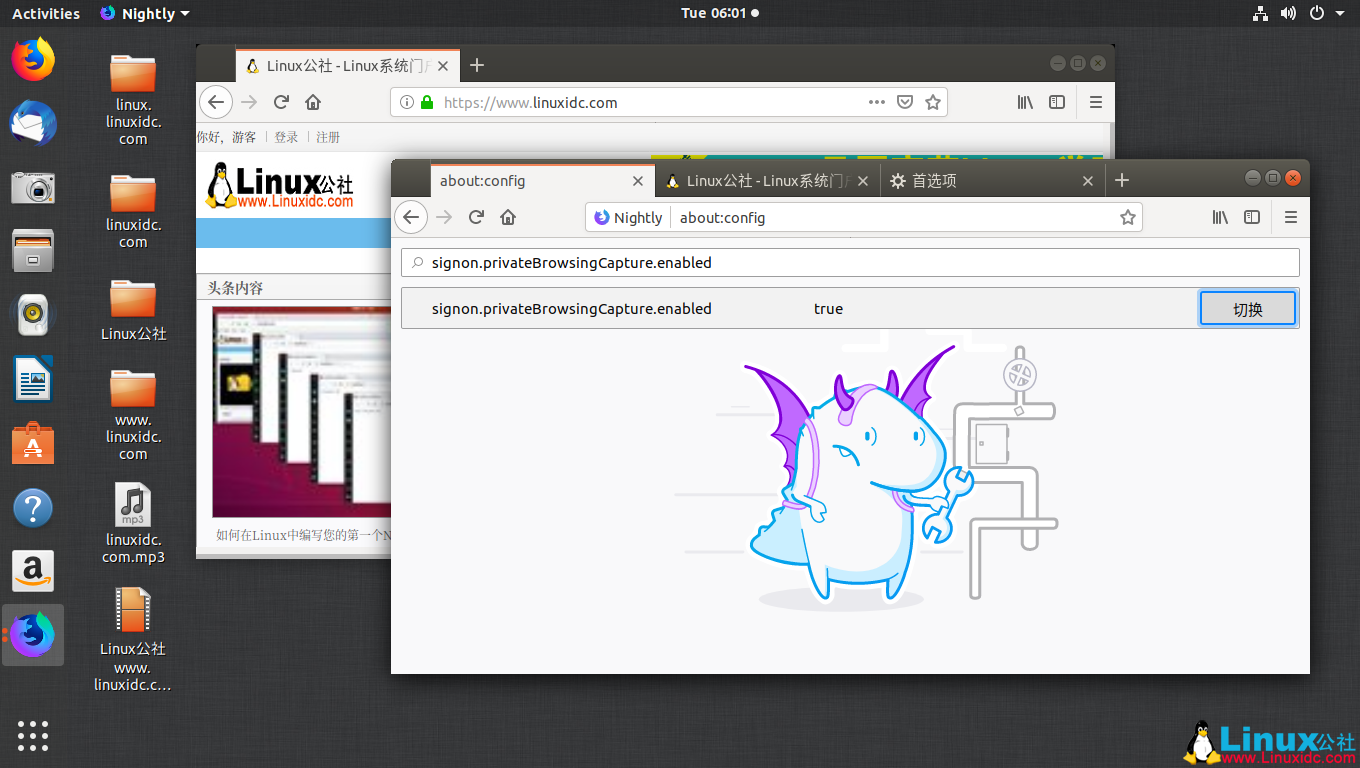Open system menu dropdown arrow
This screenshot has height=768, width=1360.
tap(1340, 13)
